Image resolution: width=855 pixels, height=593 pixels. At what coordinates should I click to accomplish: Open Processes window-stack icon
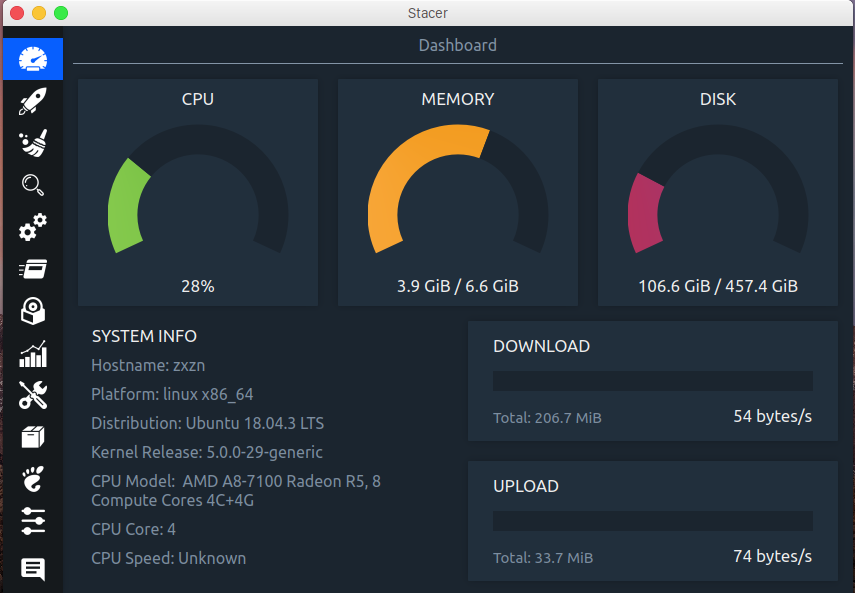pyautogui.click(x=33, y=269)
